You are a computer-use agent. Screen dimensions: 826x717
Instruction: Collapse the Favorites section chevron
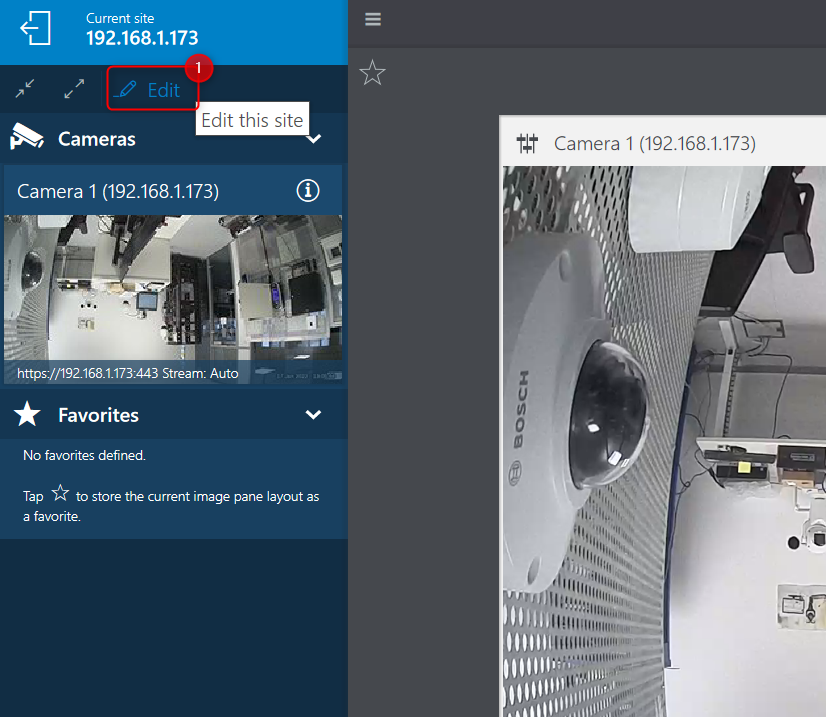click(x=313, y=415)
